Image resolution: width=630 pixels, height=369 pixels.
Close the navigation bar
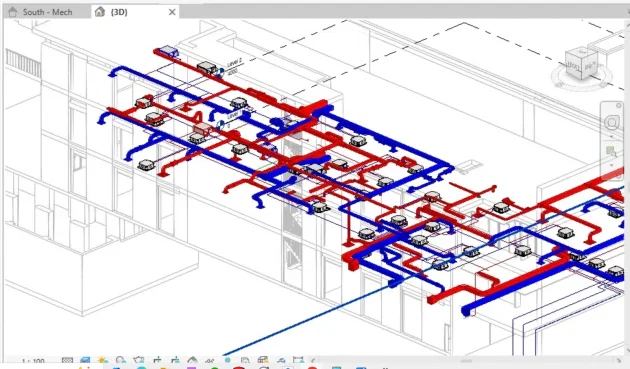[x=618, y=106]
